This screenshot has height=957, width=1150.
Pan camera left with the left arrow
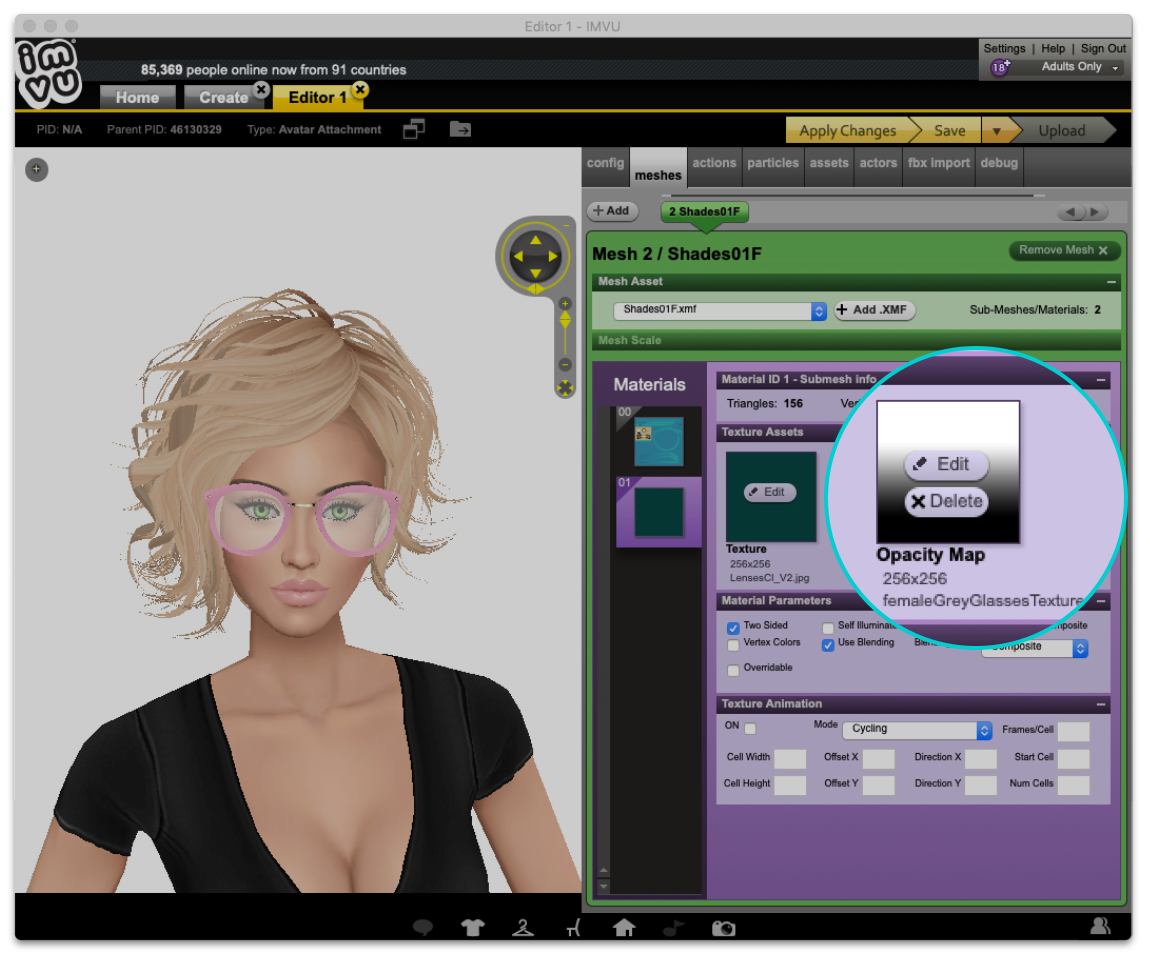click(x=519, y=257)
